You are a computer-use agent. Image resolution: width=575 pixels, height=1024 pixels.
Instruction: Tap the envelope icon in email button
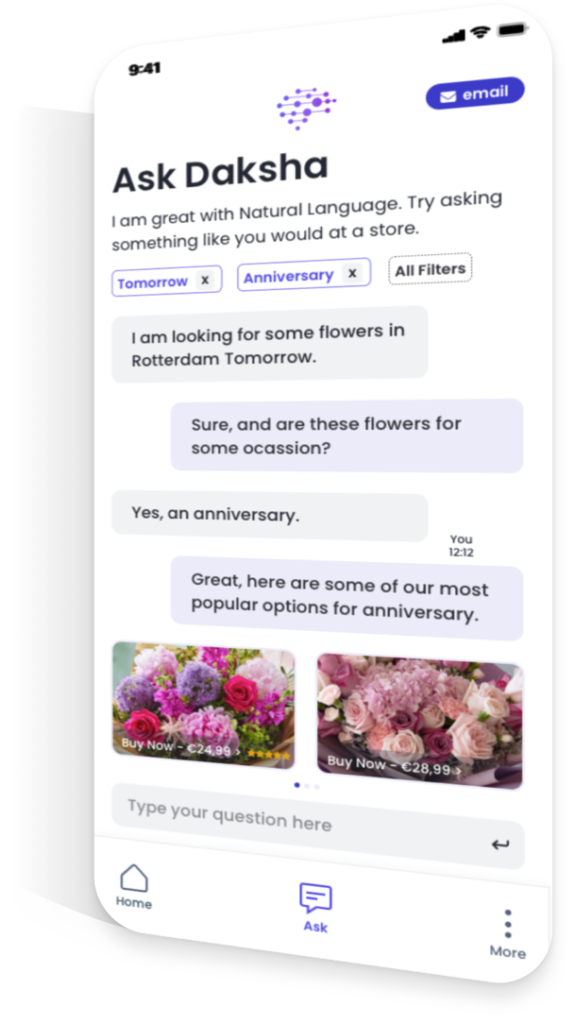point(448,97)
